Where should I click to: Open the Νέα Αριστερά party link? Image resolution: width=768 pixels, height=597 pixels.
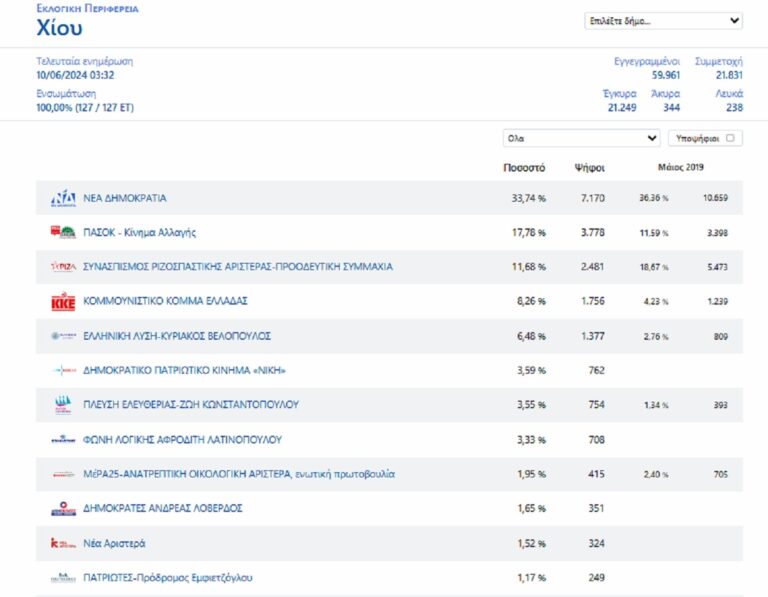click(x=114, y=544)
